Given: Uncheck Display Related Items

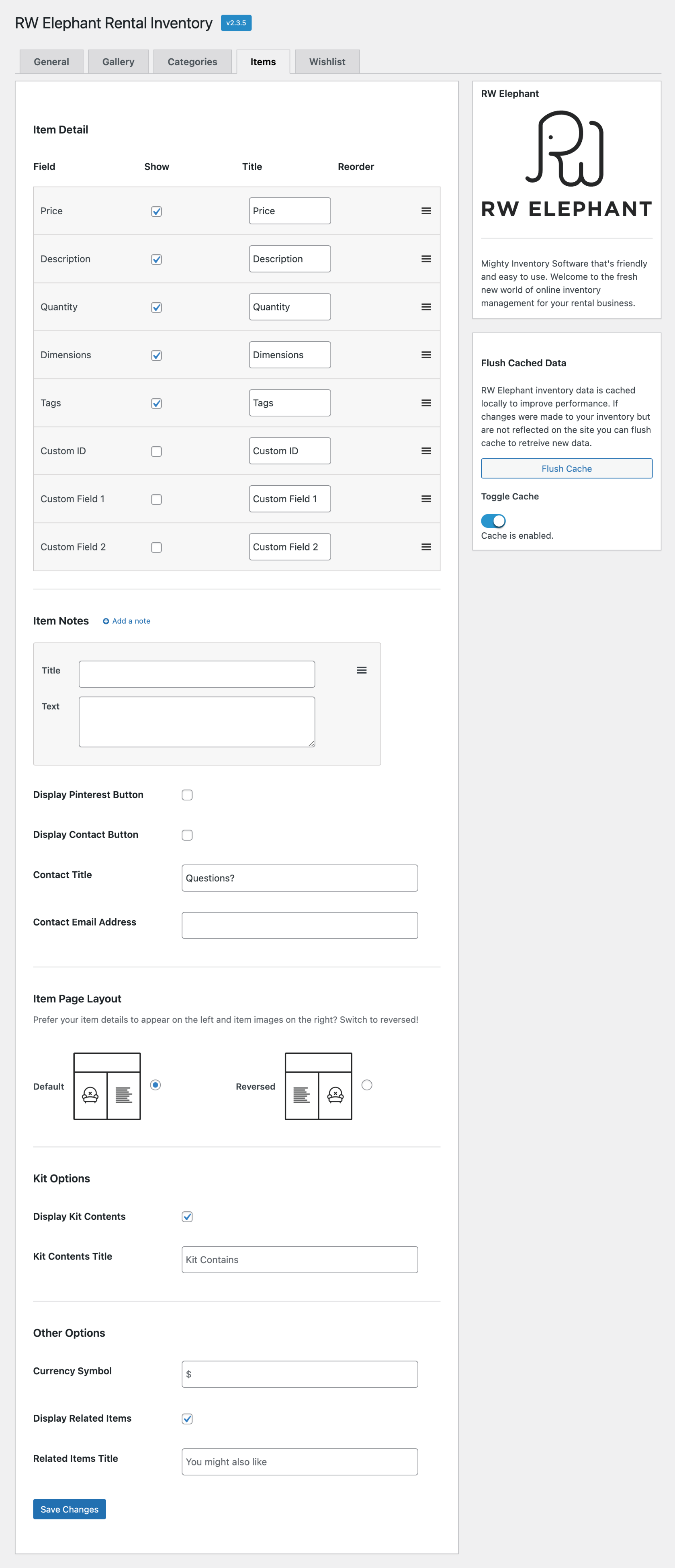Looking at the screenshot, I should point(187,1419).
